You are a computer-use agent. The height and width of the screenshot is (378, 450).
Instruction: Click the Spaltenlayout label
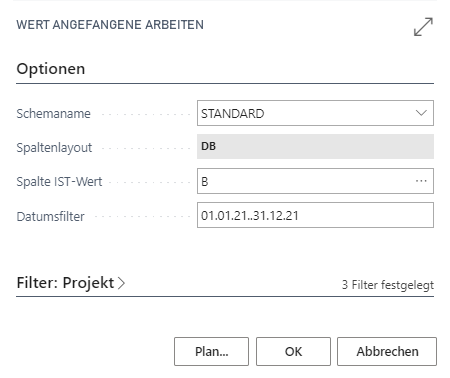tap(54, 148)
